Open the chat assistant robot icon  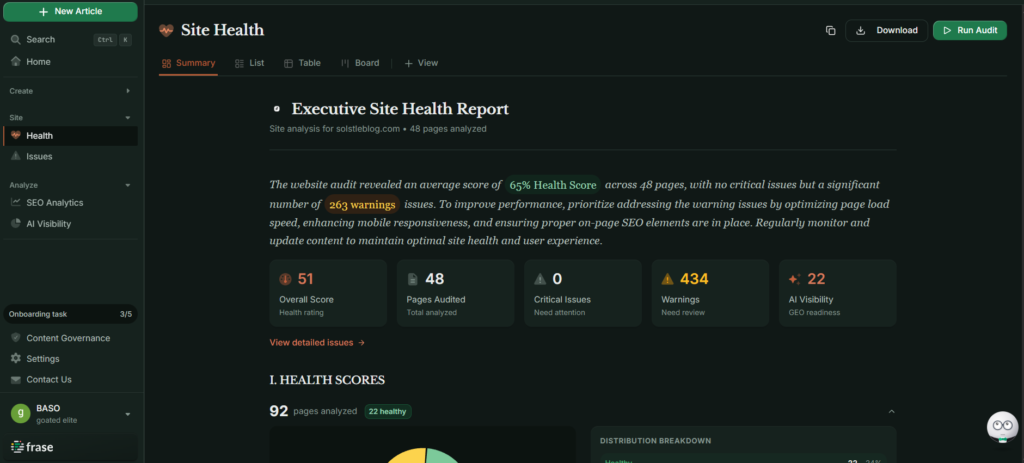1001,427
